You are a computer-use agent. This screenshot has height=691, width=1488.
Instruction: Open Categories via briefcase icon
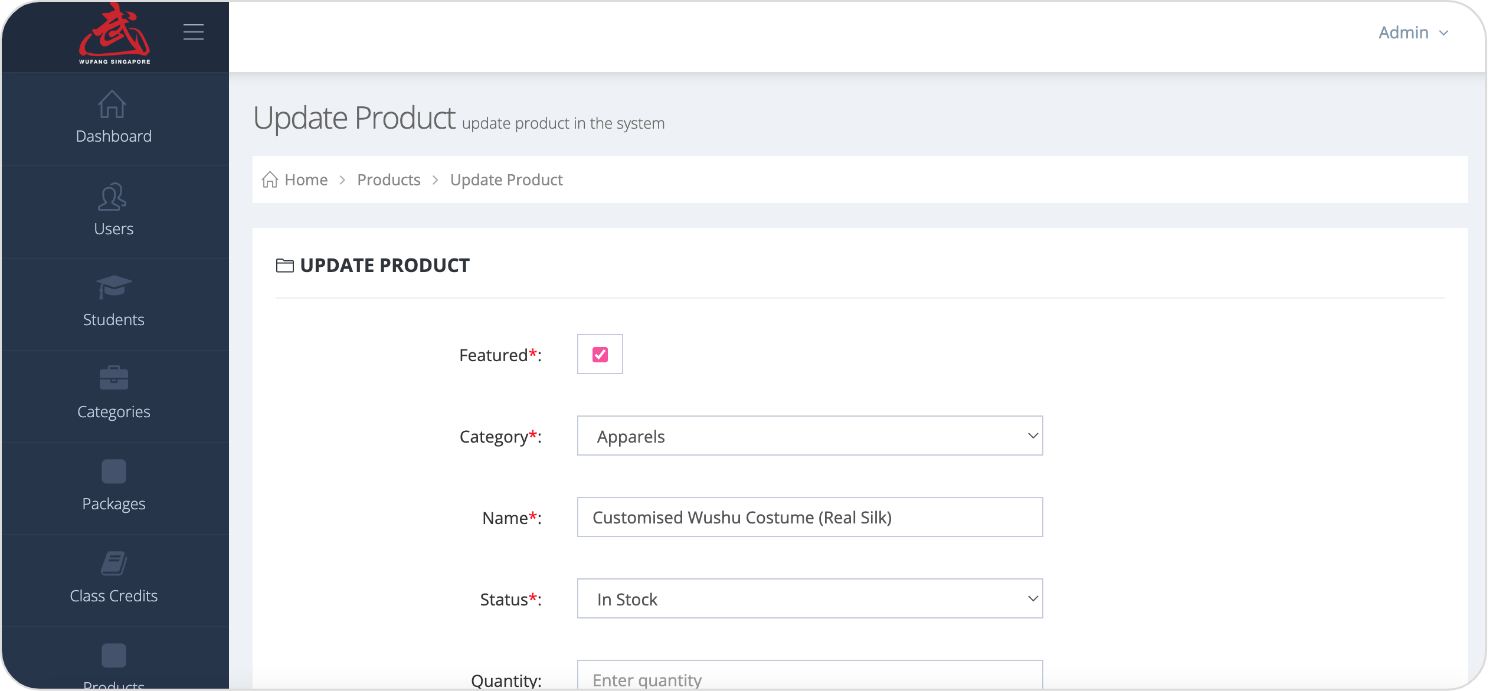tap(113, 378)
